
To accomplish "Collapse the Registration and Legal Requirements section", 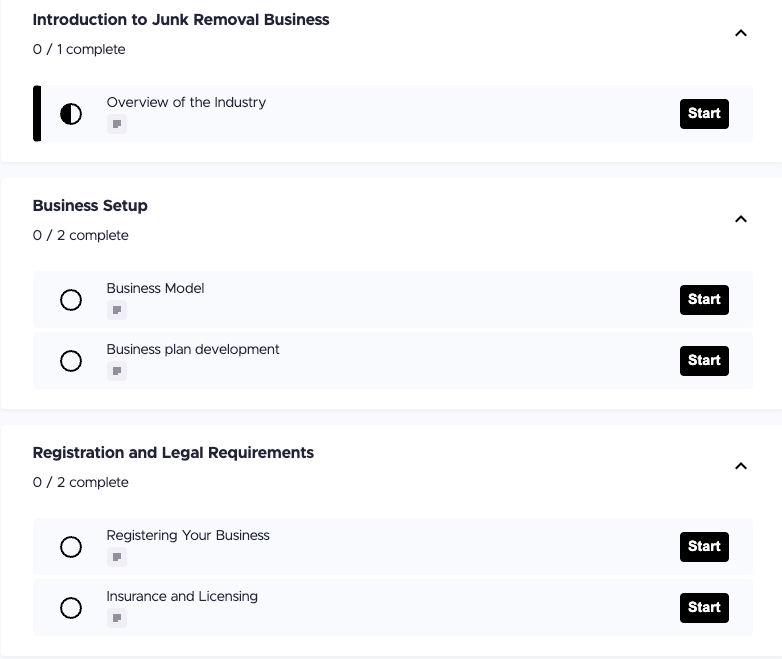I will click(x=741, y=466).
